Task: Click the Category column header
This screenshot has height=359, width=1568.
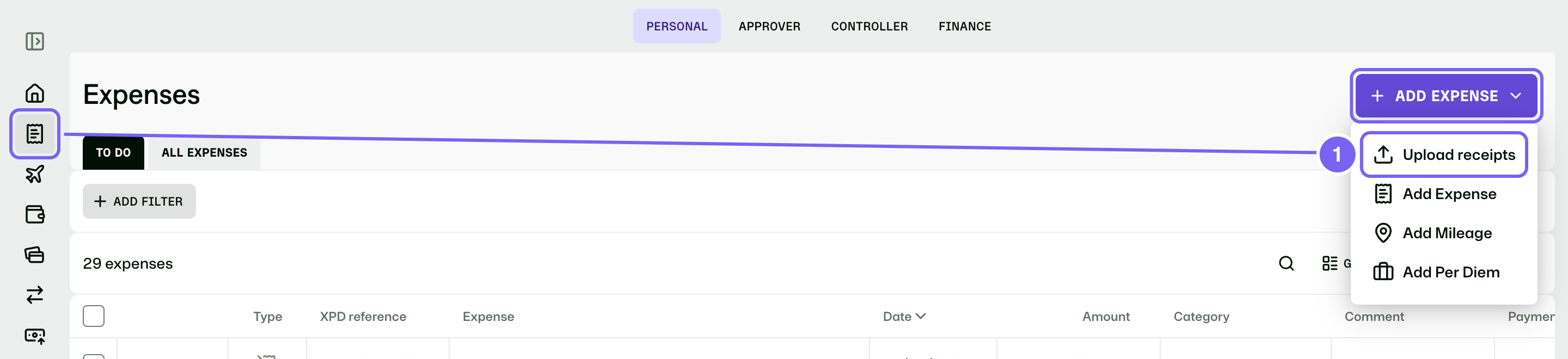Action: (1202, 317)
